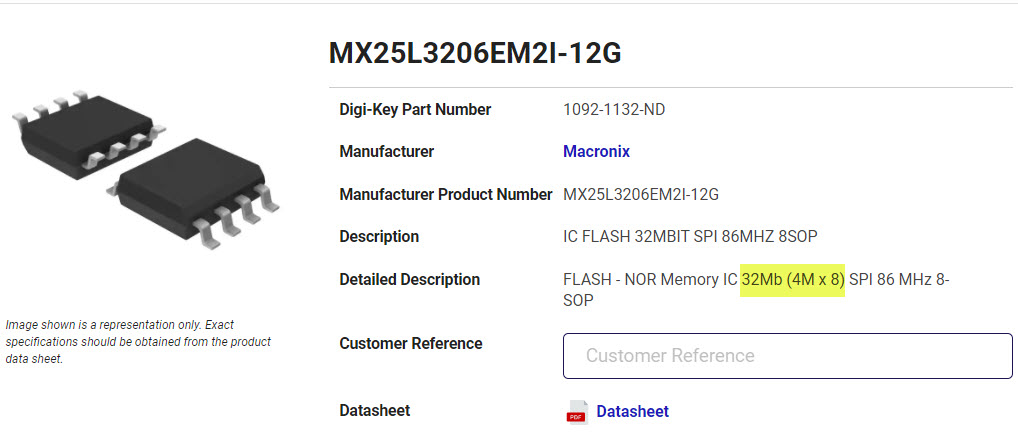Screen dimensions: 1018x445
Task: Click the Manufacturer row label
Action: (x=387, y=152)
